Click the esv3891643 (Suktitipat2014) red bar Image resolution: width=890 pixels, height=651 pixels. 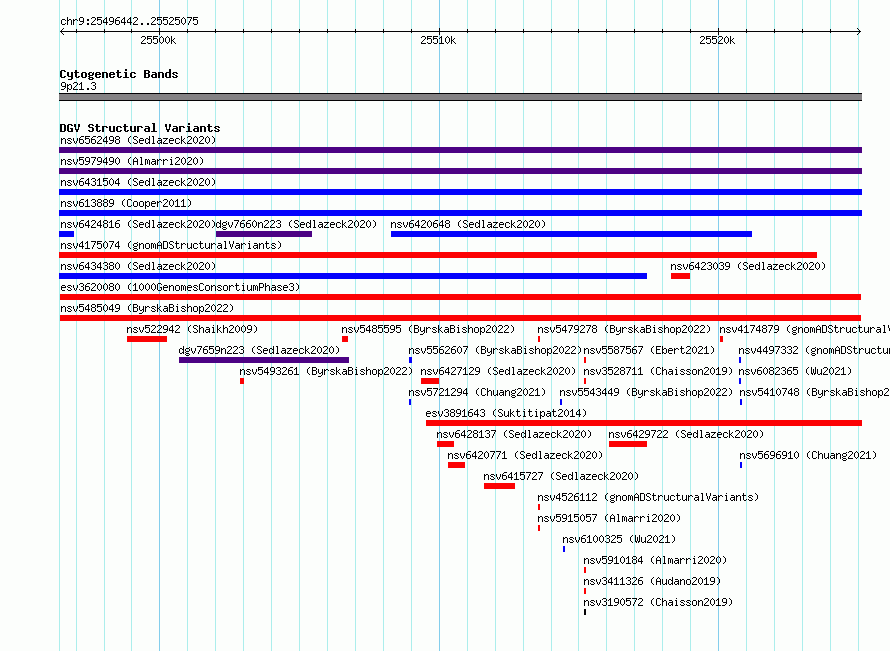[x=644, y=423]
